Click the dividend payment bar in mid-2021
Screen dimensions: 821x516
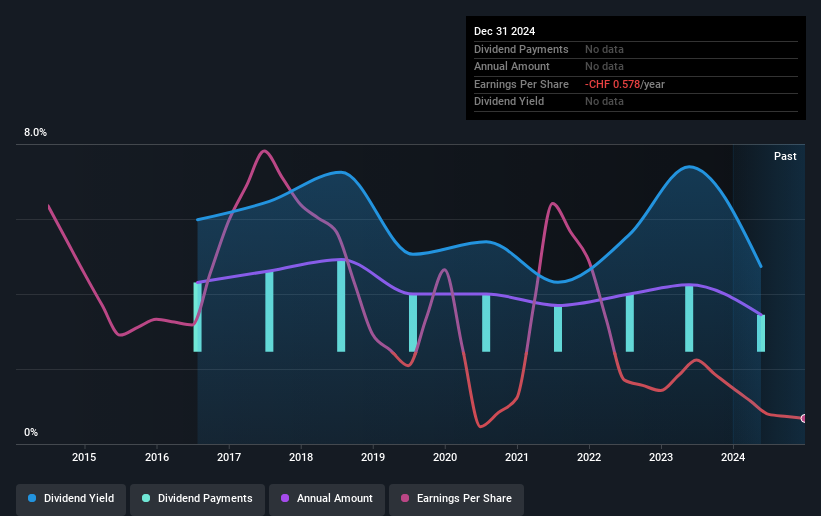coord(558,329)
